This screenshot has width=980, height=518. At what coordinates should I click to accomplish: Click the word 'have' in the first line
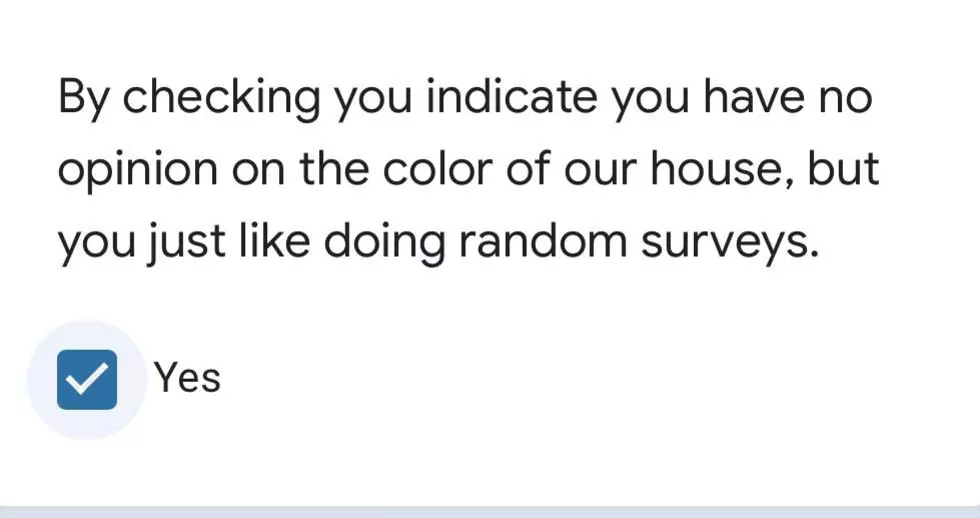(752, 97)
